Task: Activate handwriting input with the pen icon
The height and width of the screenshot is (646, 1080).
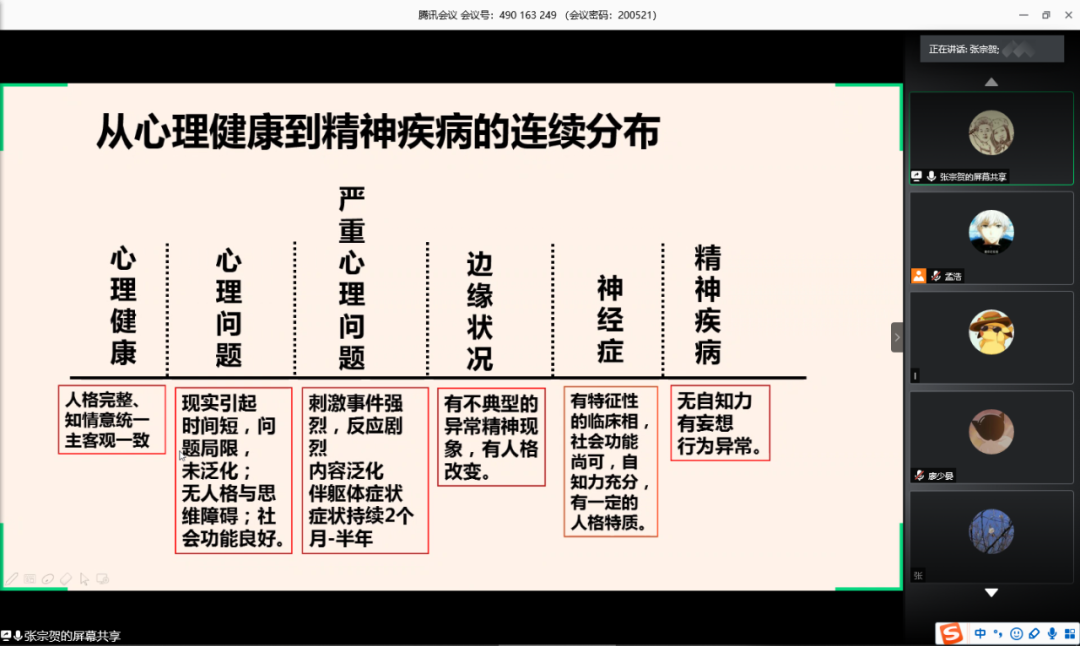Action: pyautogui.click(x=1034, y=634)
